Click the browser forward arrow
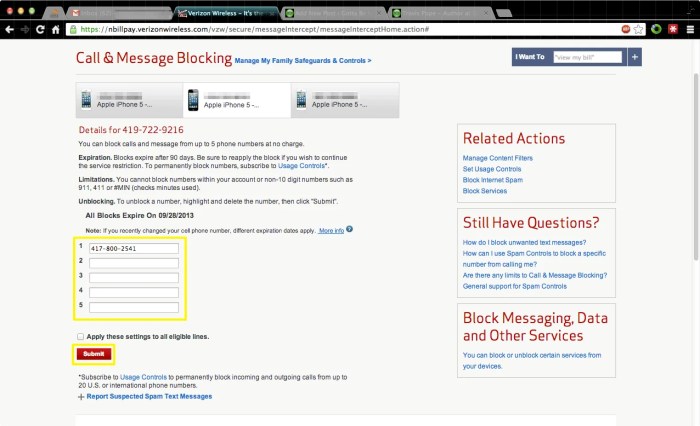The image size is (700, 426). coord(25,29)
